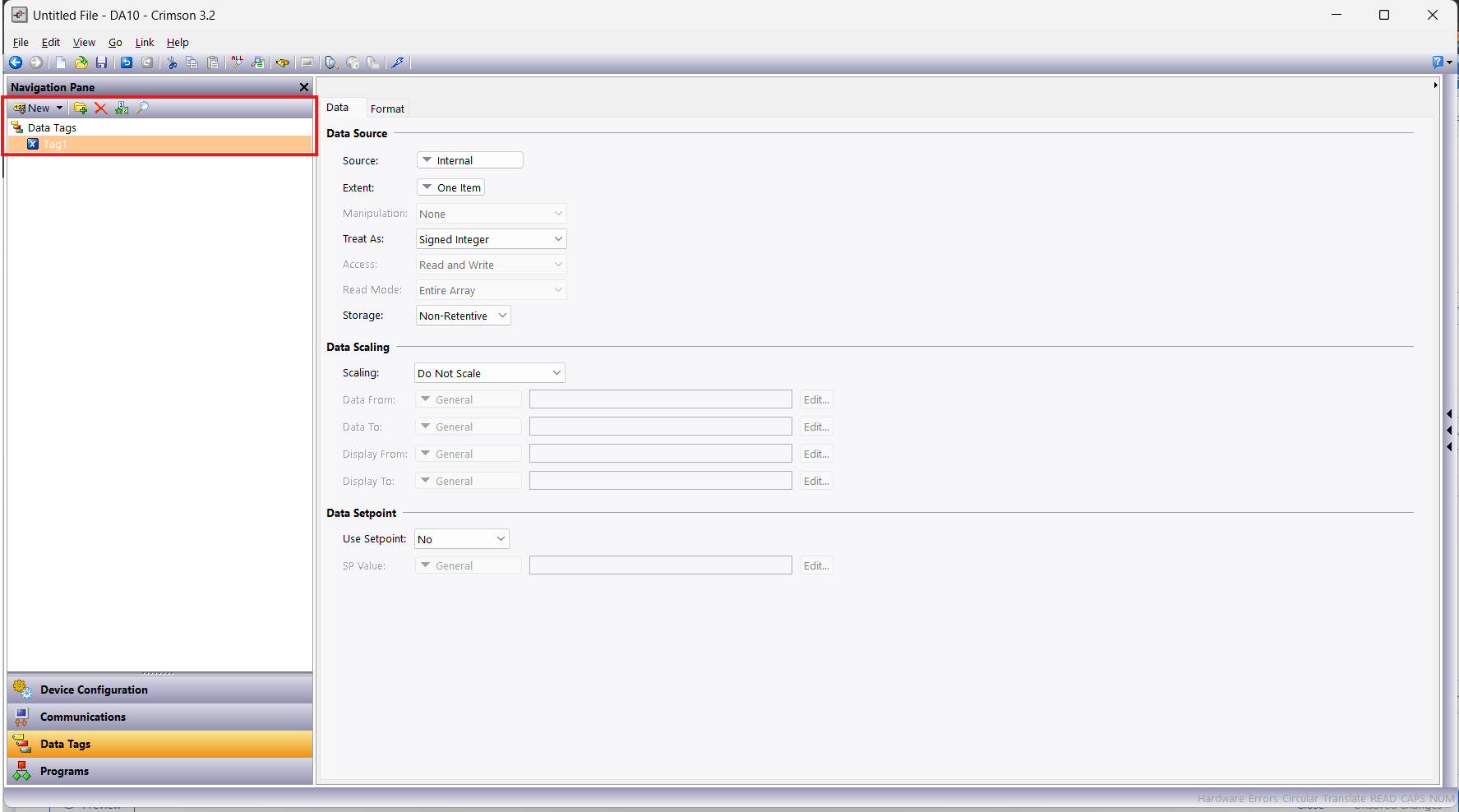
Task: Click the Cut scissors icon
Action: click(x=172, y=62)
